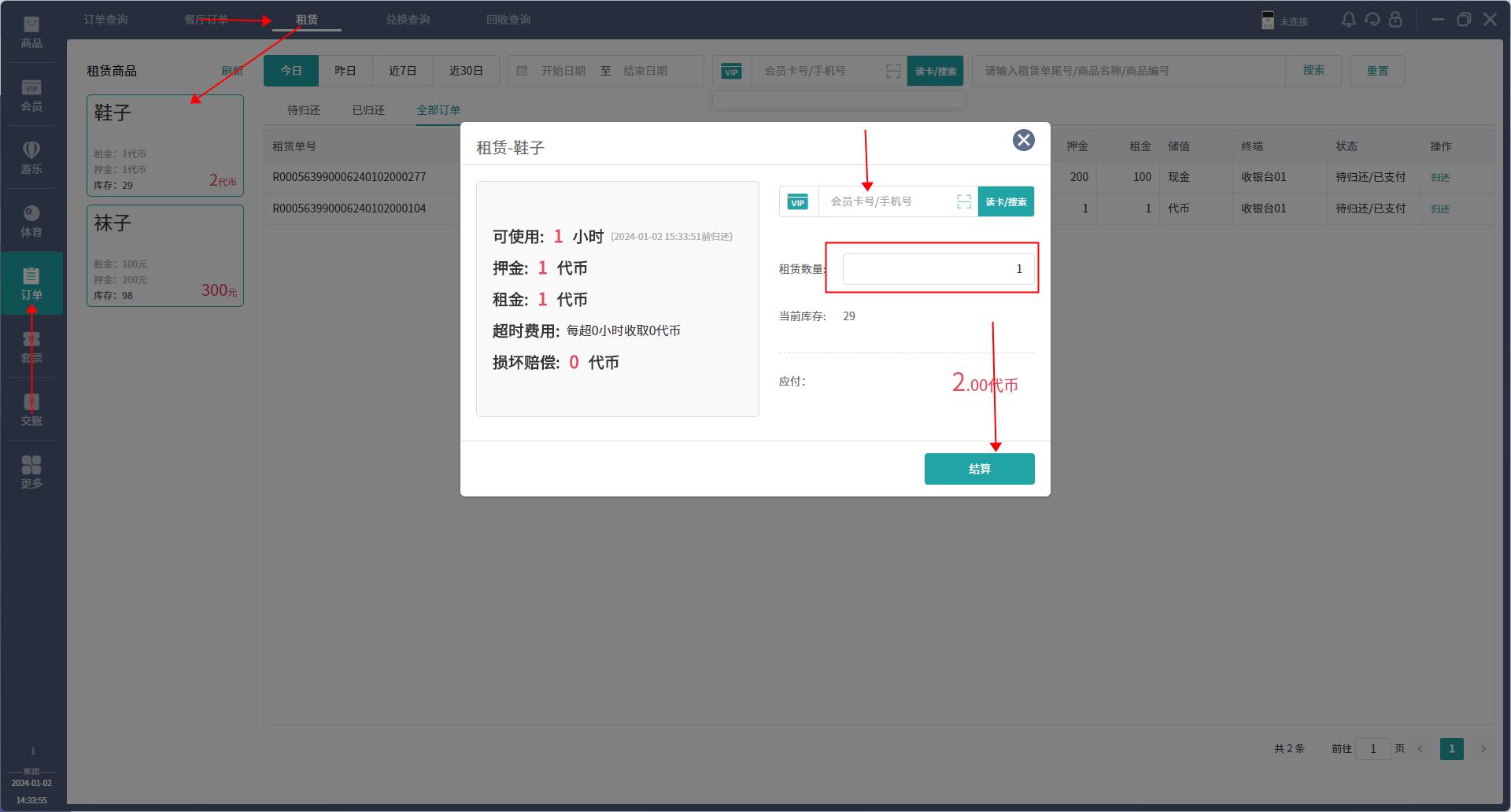Viewport: 1511px width, 812px height.
Task: Click the scan icon in top member search
Action: (x=893, y=71)
